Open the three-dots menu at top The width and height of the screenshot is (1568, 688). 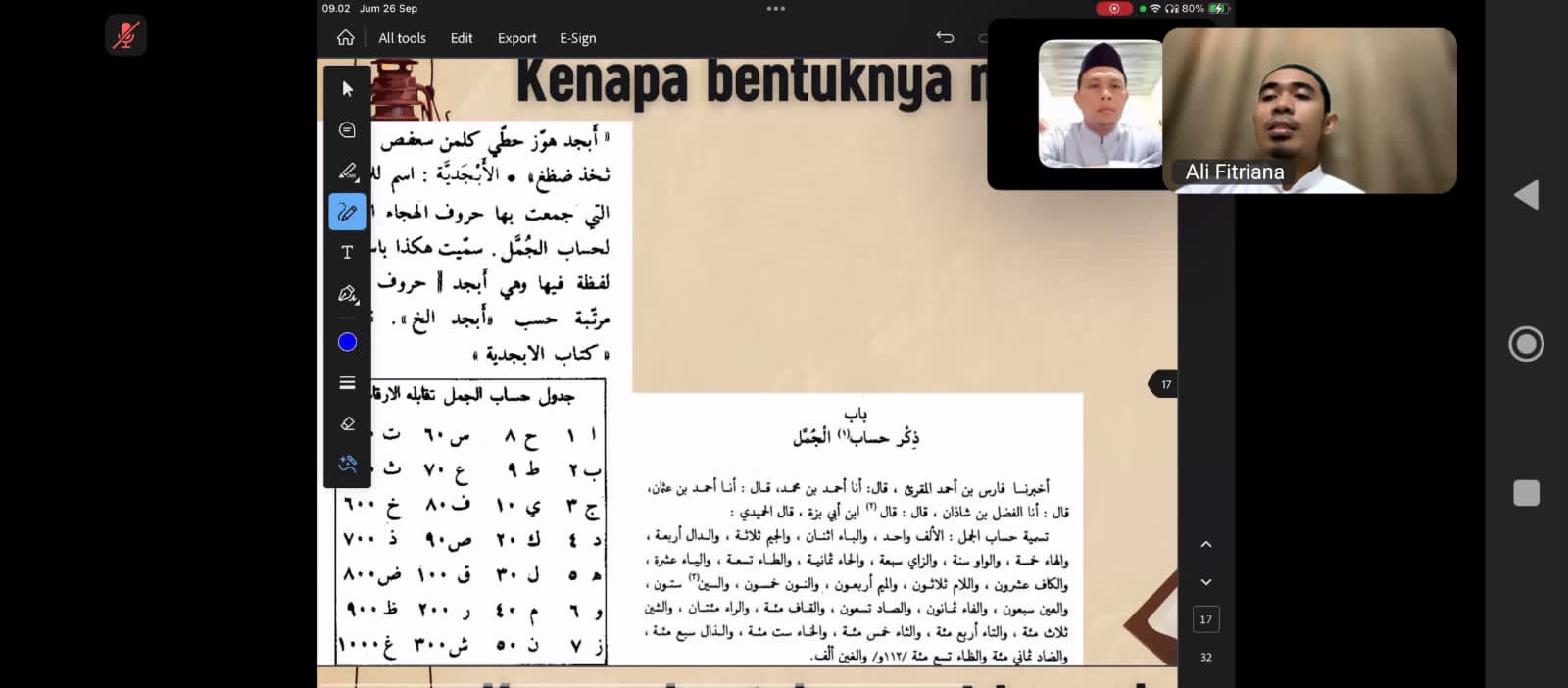pyautogui.click(x=775, y=9)
